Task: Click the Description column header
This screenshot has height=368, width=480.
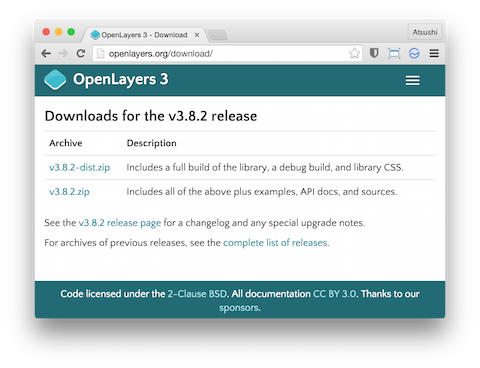Action: pos(151,143)
